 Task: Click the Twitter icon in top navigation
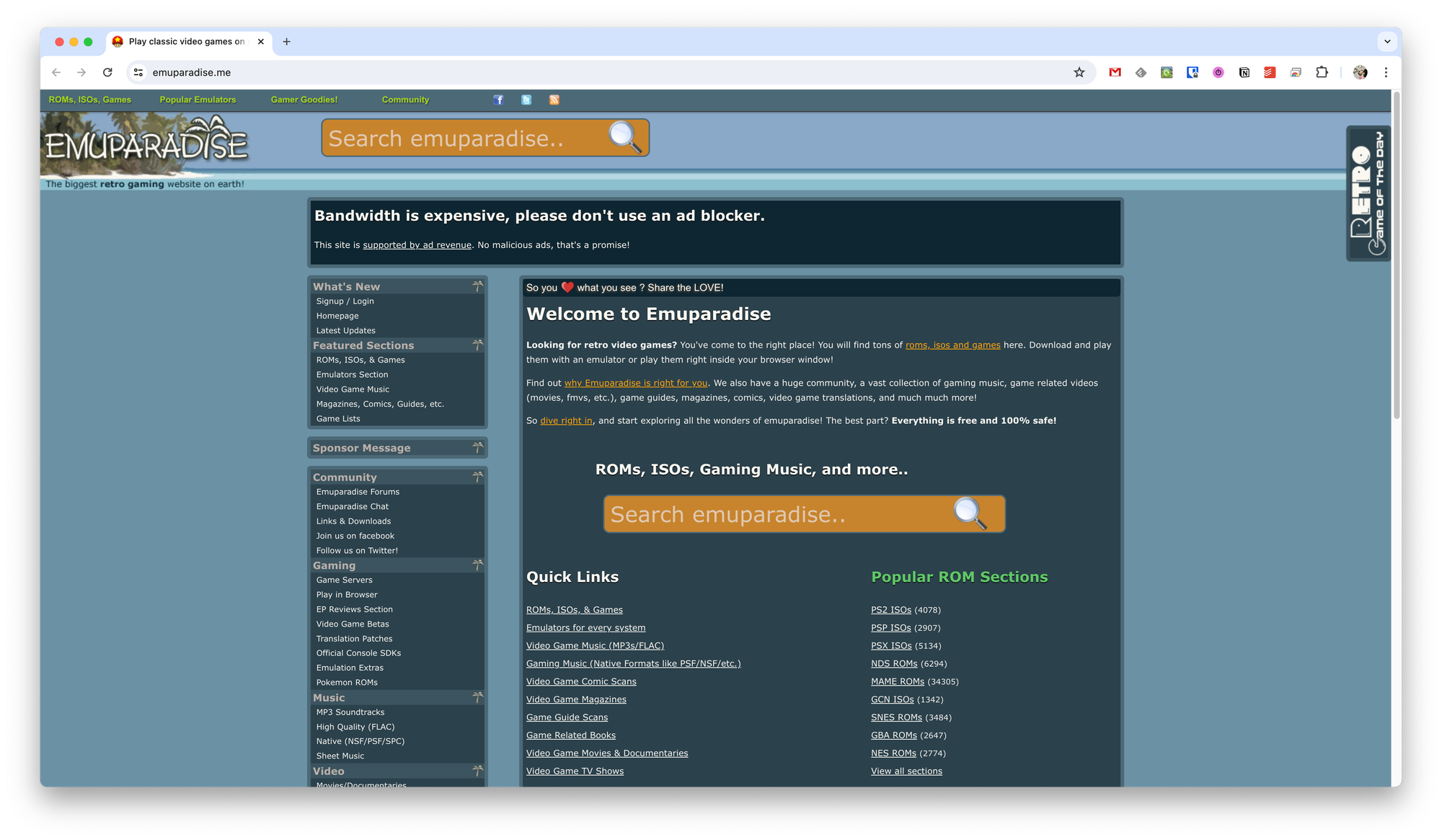(x=526, y=100)
